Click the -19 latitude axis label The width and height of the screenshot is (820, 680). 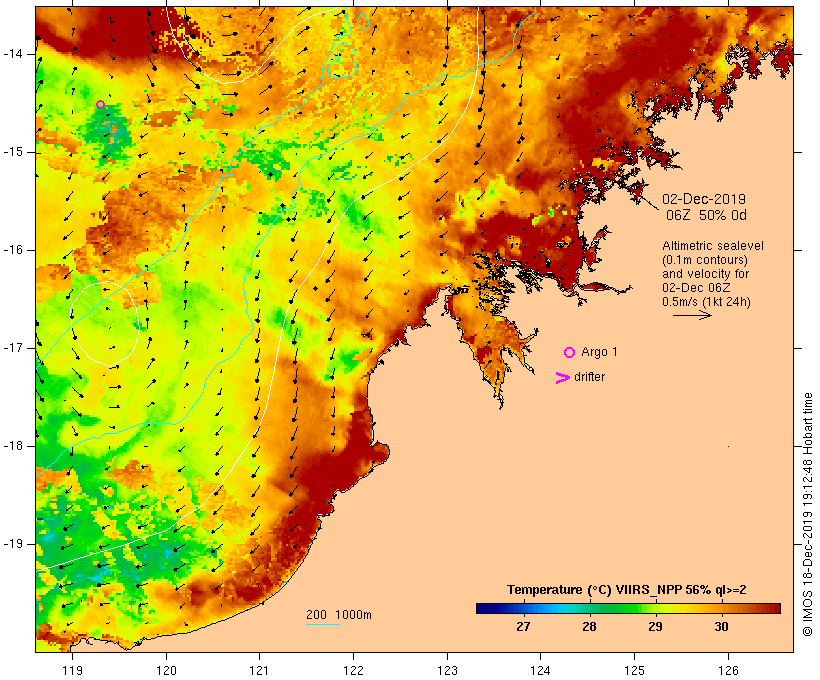[13, 544]
